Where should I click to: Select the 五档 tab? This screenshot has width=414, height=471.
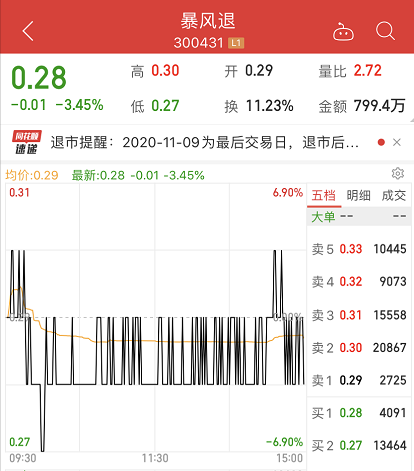point(323,195)
